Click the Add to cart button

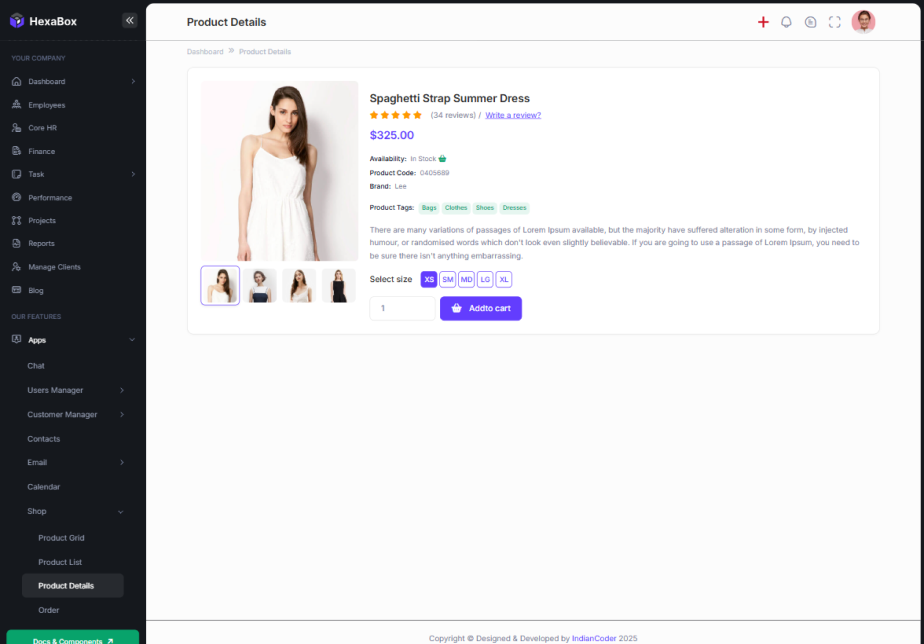481,308
